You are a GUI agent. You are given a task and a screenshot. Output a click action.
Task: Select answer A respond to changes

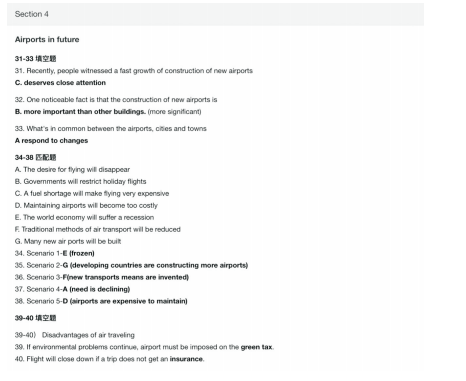point(51,141)
